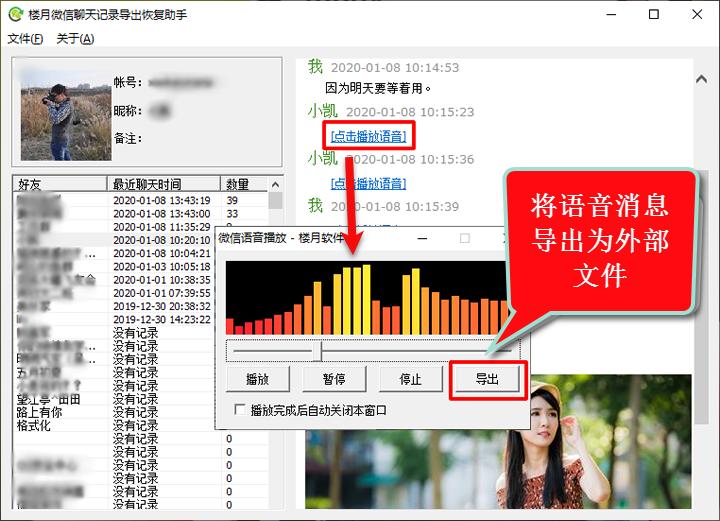Click count 39 in first friend row

[232, 200]
